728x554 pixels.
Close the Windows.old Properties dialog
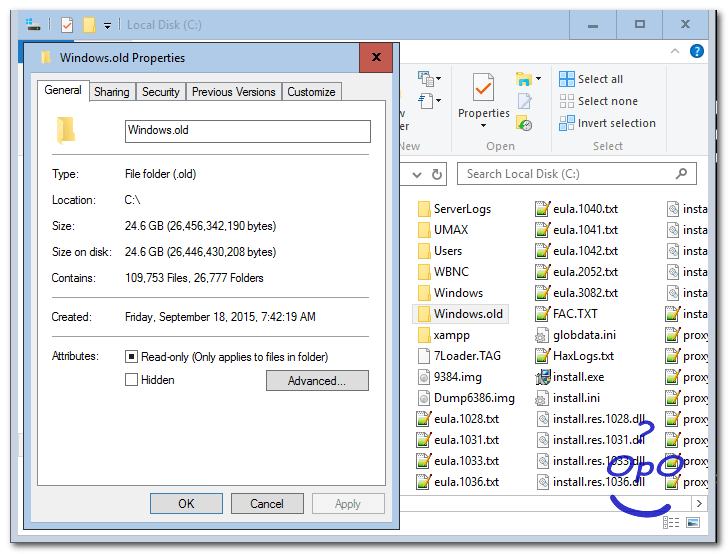tap(376, 58)
